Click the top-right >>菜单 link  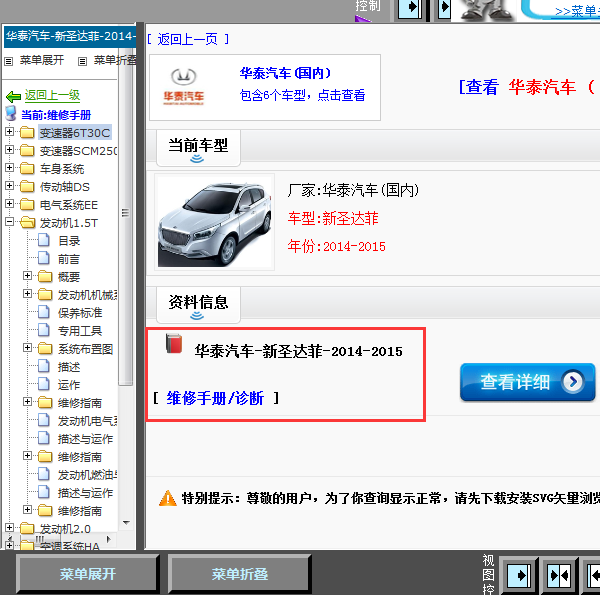pos(577,11)
